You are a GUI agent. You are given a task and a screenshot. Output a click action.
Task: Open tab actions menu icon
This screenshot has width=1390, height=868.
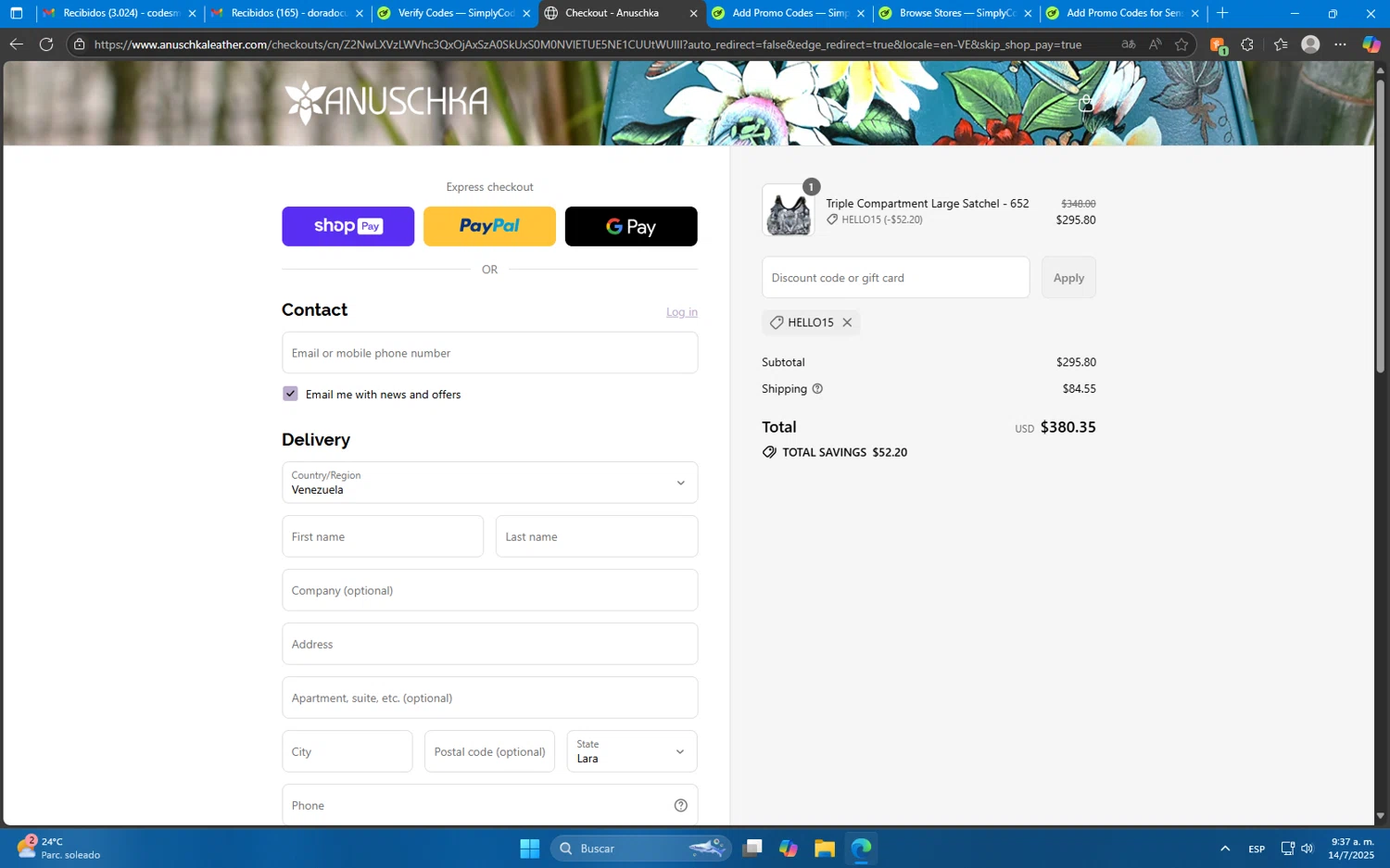(x=16, y=13)
